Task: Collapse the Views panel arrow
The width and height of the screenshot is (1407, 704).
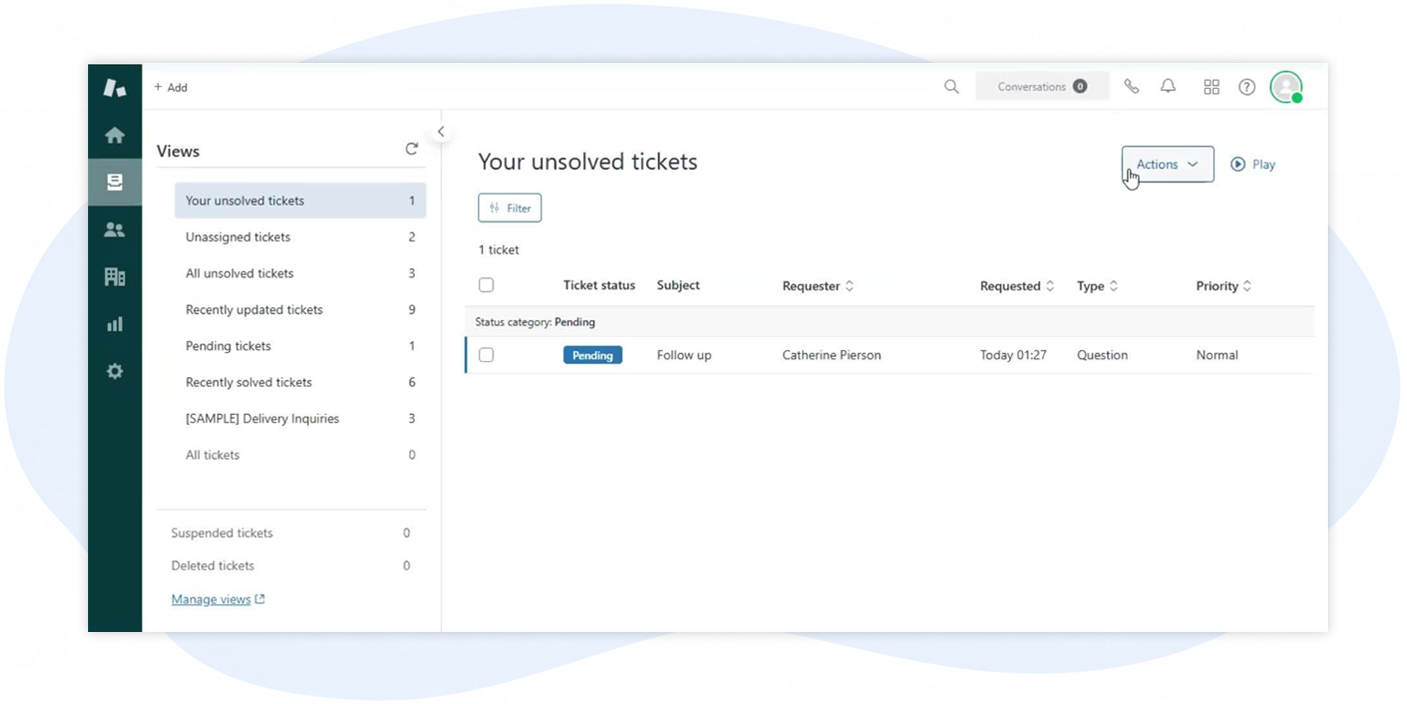Action: click(x=440, y=132)
